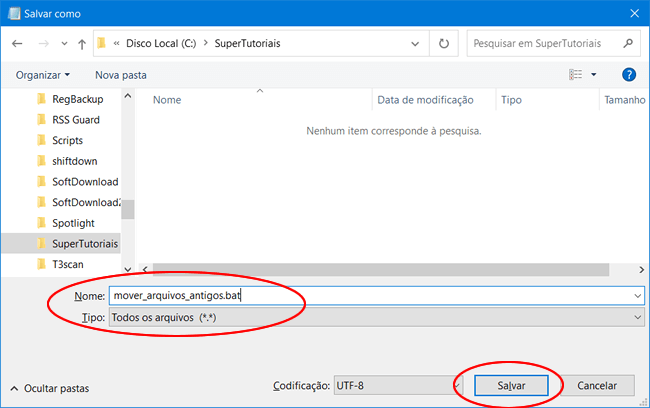This screenshot has height=408, width=650.
Task: Click the Refresh address button
Action: 443,44
